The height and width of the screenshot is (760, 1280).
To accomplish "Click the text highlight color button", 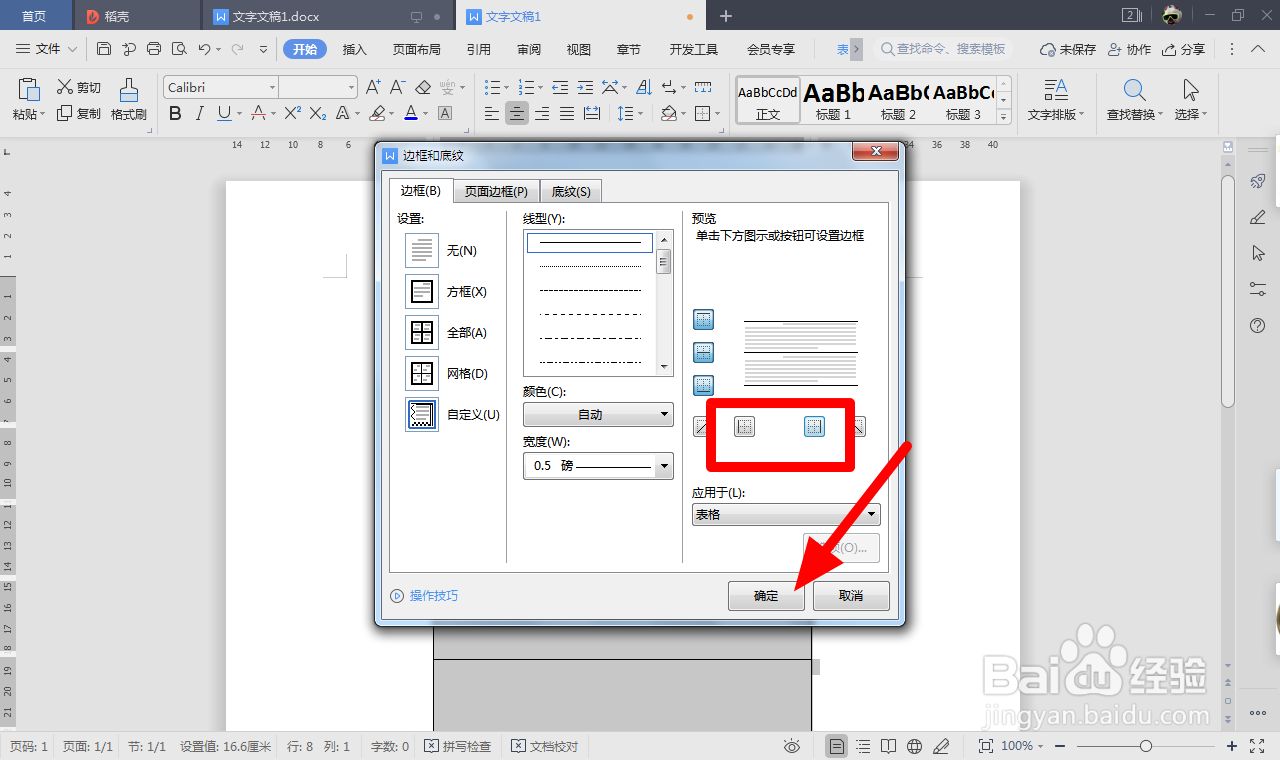I will tap(377, 114).
